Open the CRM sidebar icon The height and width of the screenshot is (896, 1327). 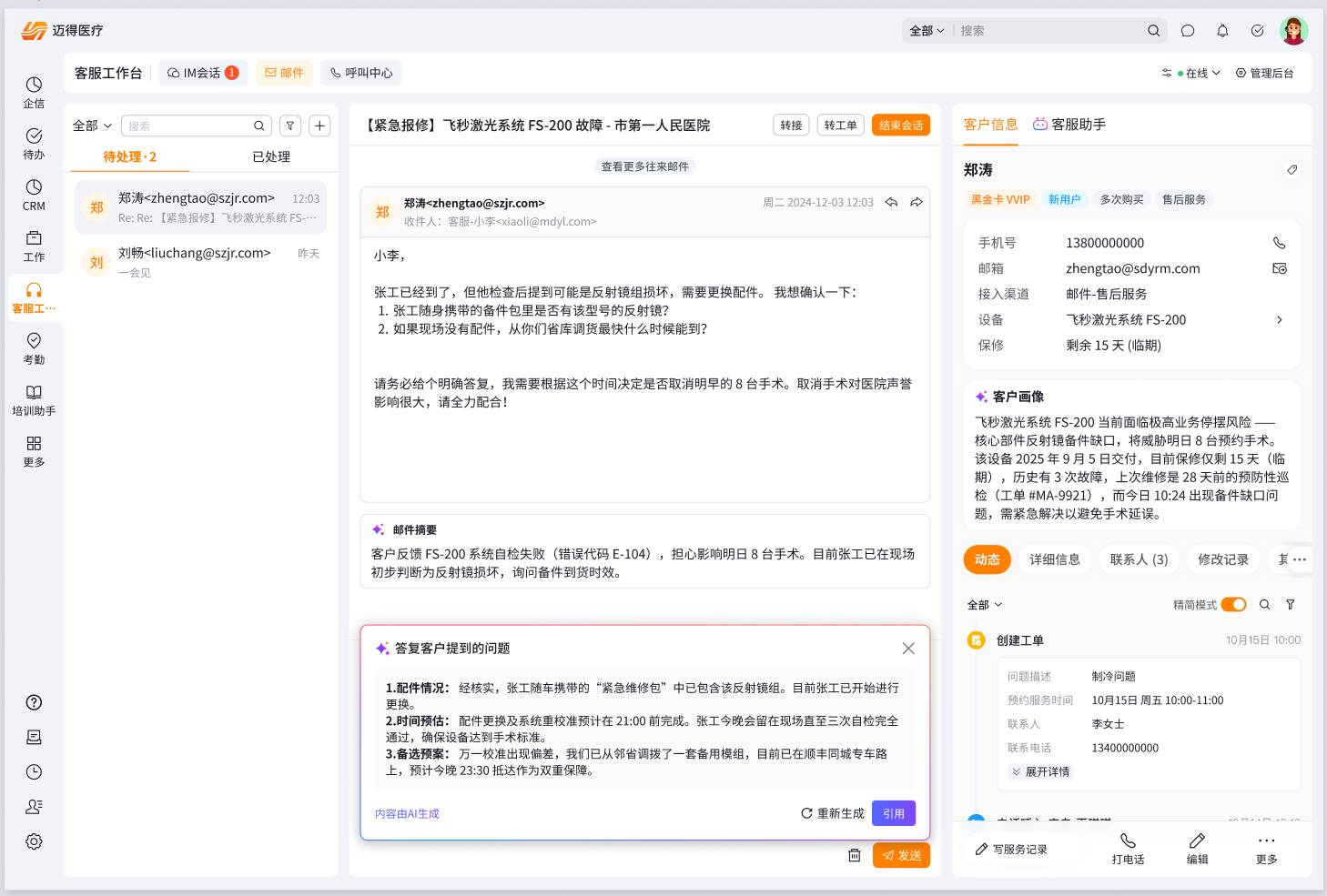(x=34, y=195)
